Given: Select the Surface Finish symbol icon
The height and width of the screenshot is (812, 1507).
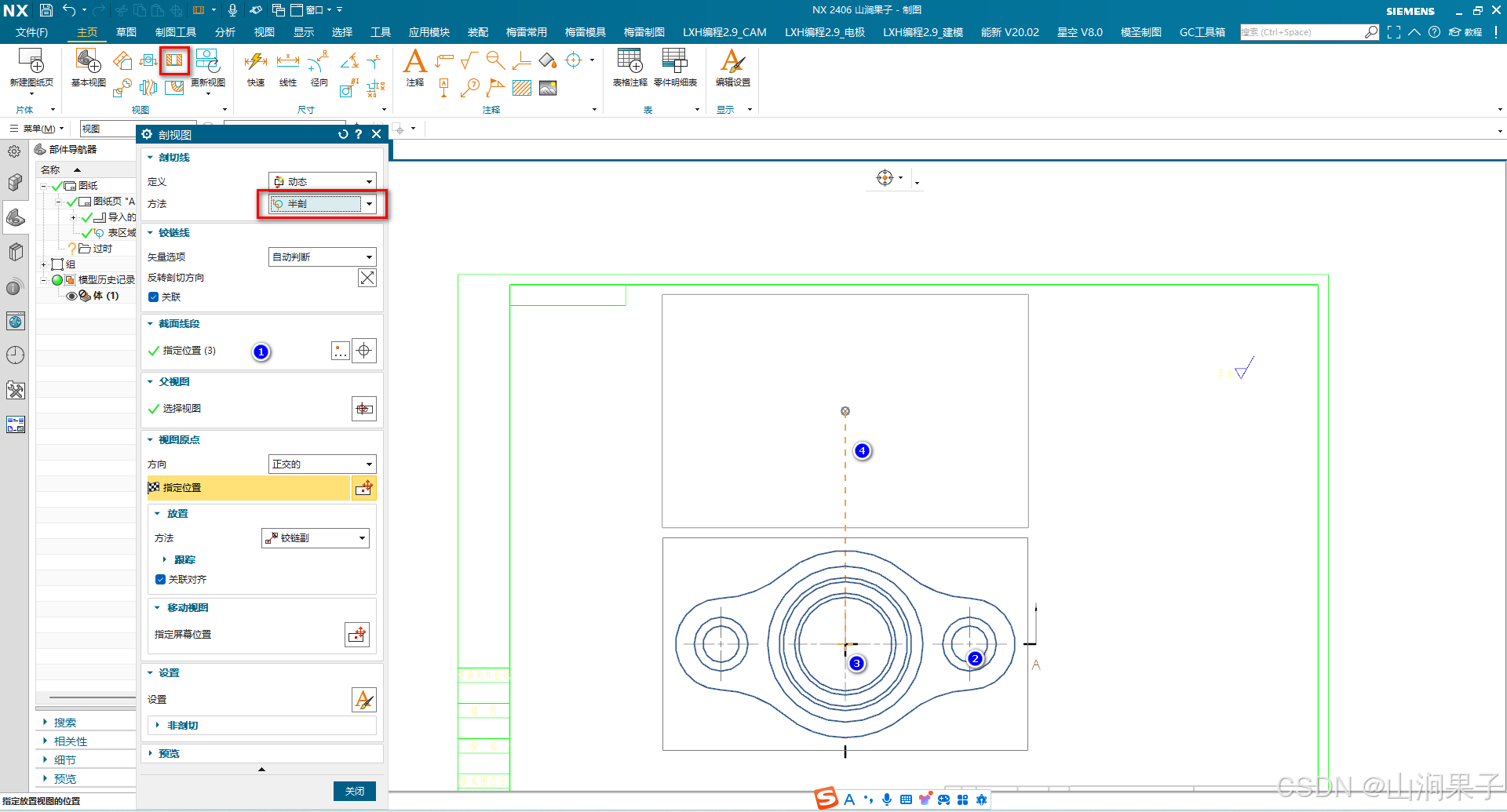Looking at the screenshot, I should [469, 60].
